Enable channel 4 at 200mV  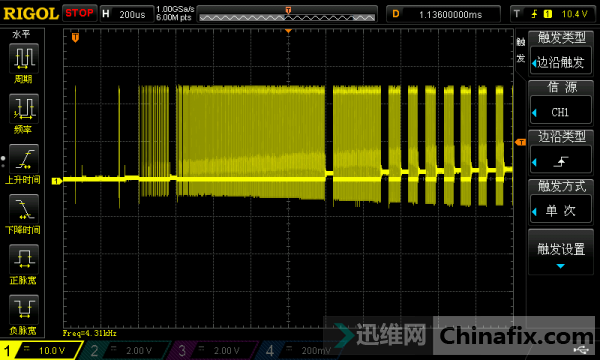click(297, 350)
